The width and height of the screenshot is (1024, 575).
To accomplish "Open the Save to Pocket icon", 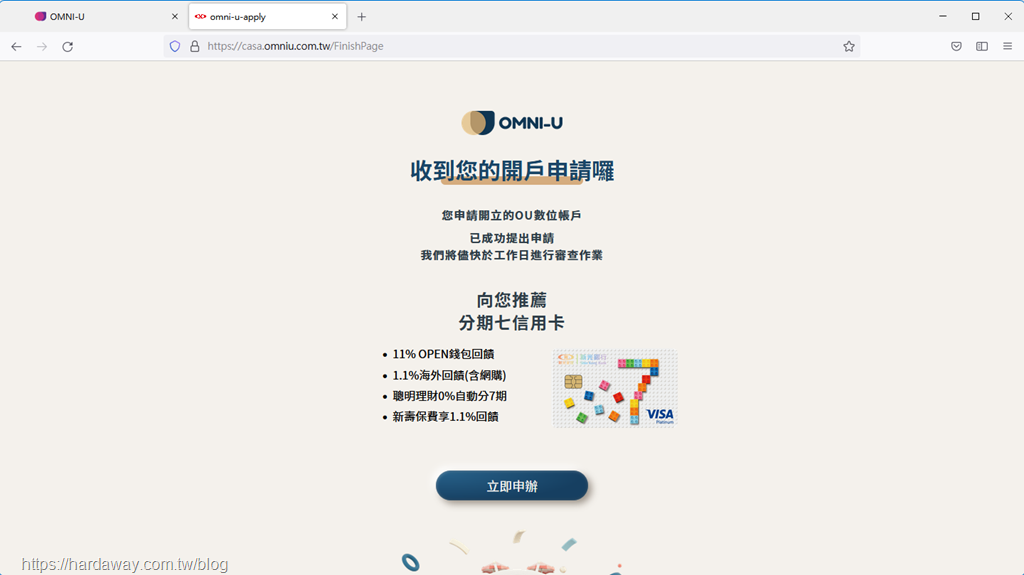I will [956, 46].
